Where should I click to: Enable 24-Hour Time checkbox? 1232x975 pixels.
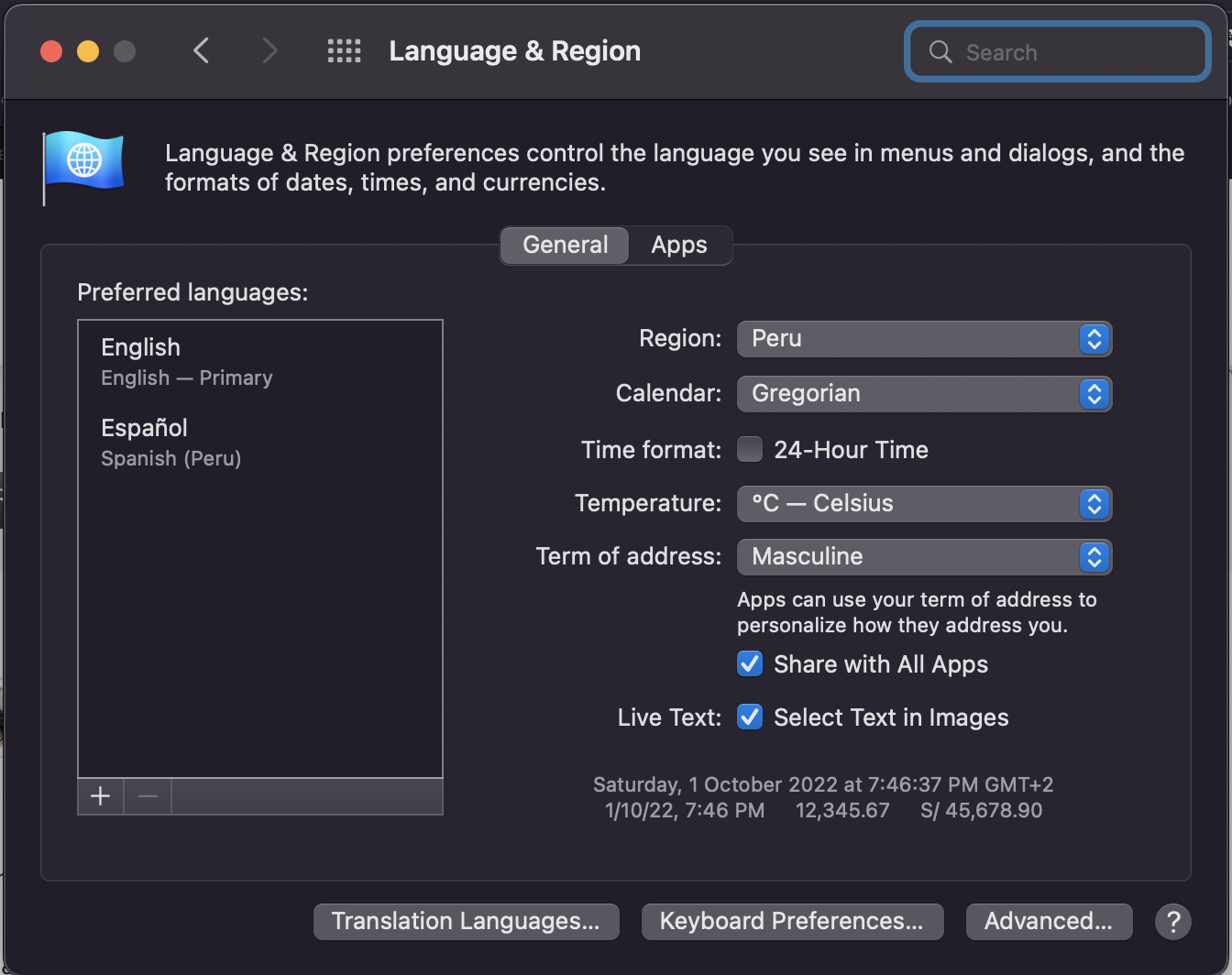coord(750,450)
